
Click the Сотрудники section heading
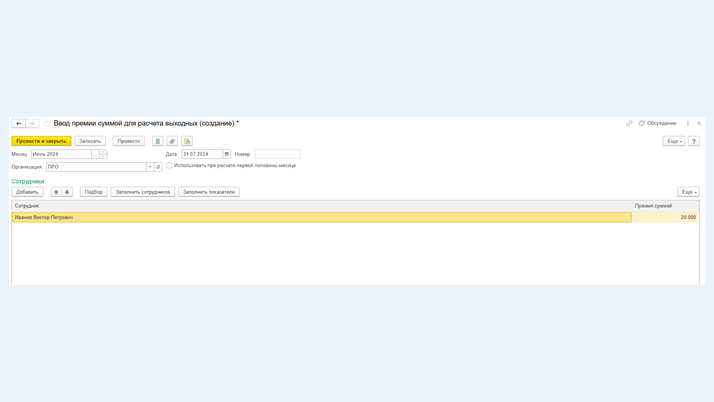pos(28,181)
